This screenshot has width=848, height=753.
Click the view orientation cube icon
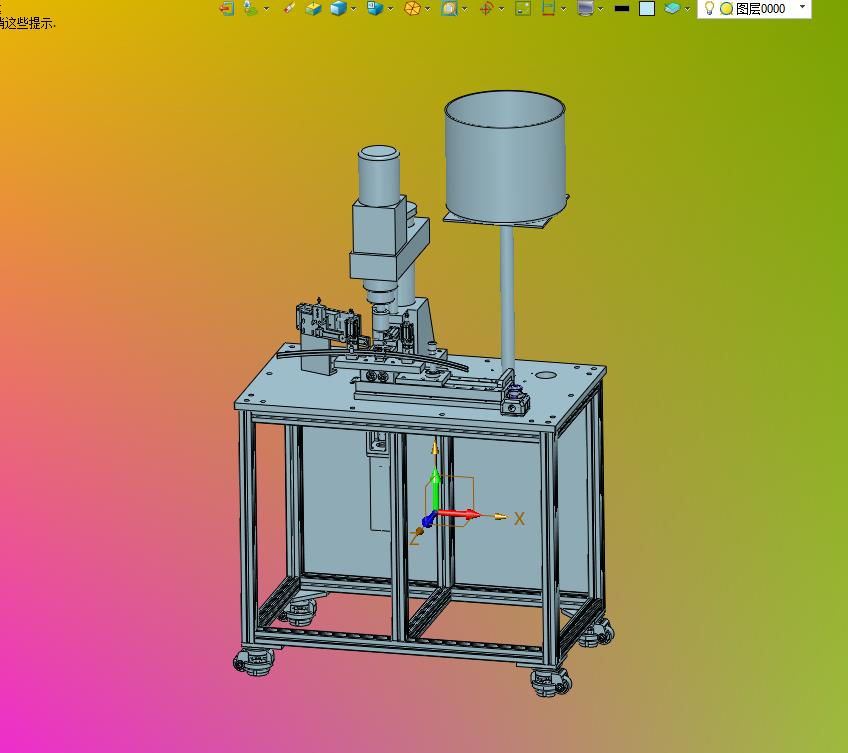[x=375, y=8]
